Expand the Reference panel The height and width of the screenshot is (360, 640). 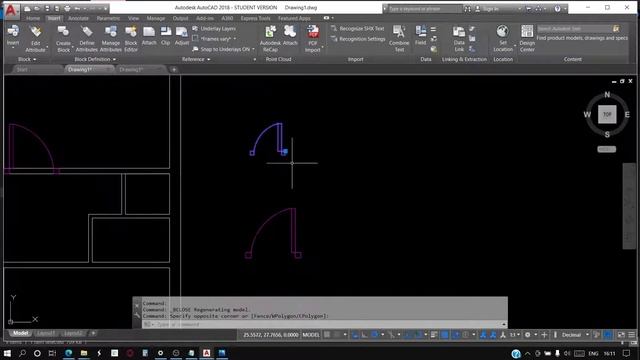coord(196,59)
